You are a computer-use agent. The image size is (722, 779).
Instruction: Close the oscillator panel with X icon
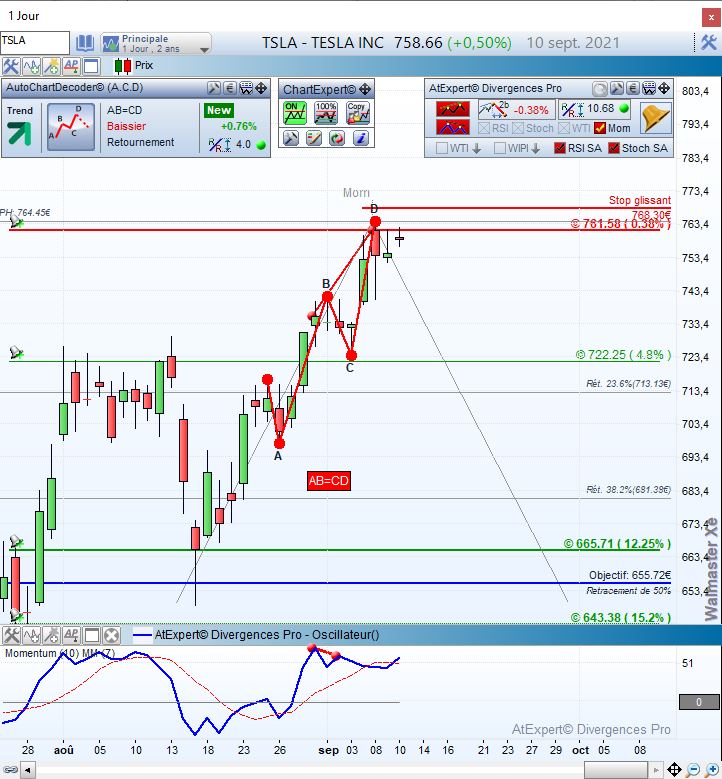(112, 635)
